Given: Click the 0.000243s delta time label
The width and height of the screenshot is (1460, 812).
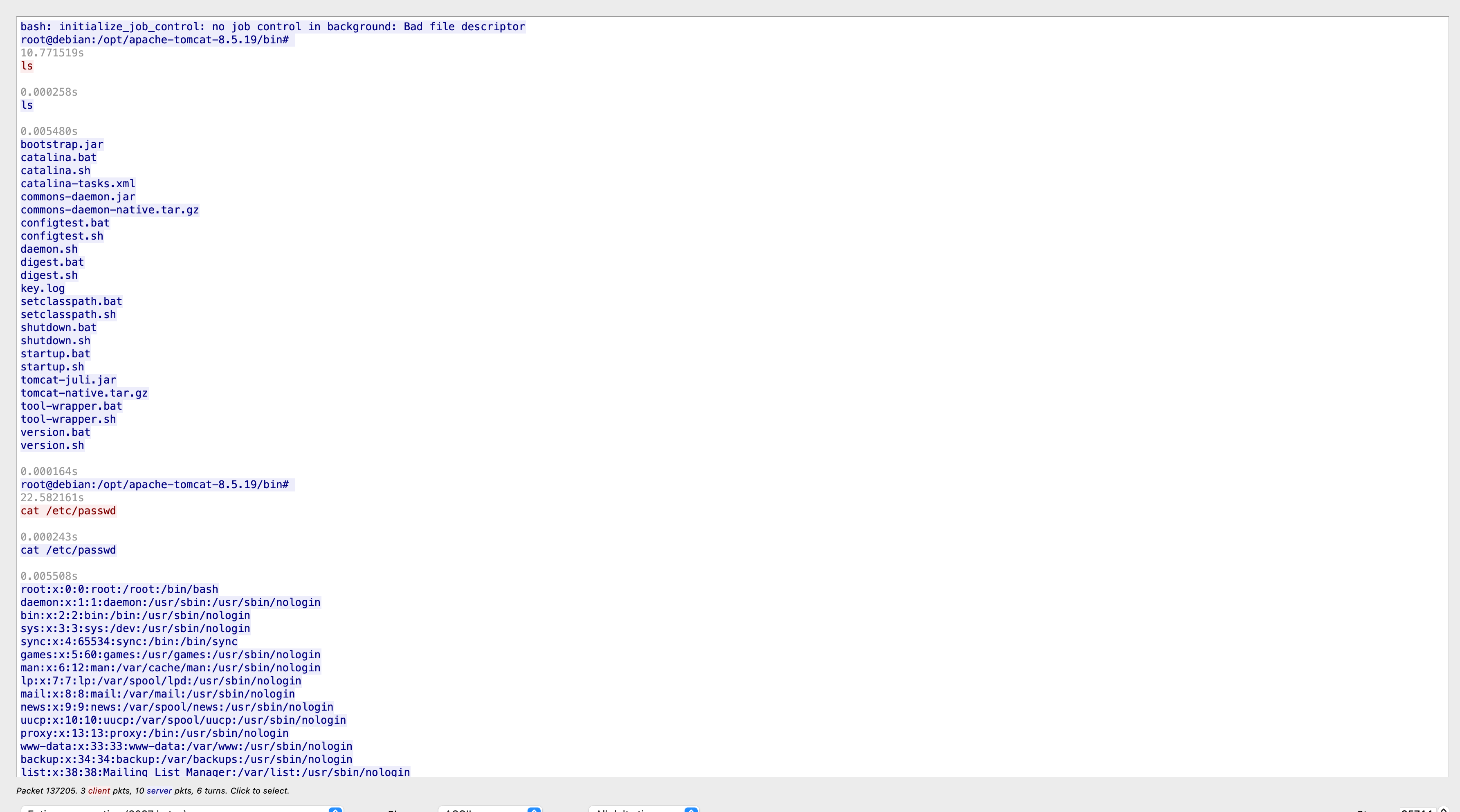Looking at the screenshot, I should tap(49, 536).
